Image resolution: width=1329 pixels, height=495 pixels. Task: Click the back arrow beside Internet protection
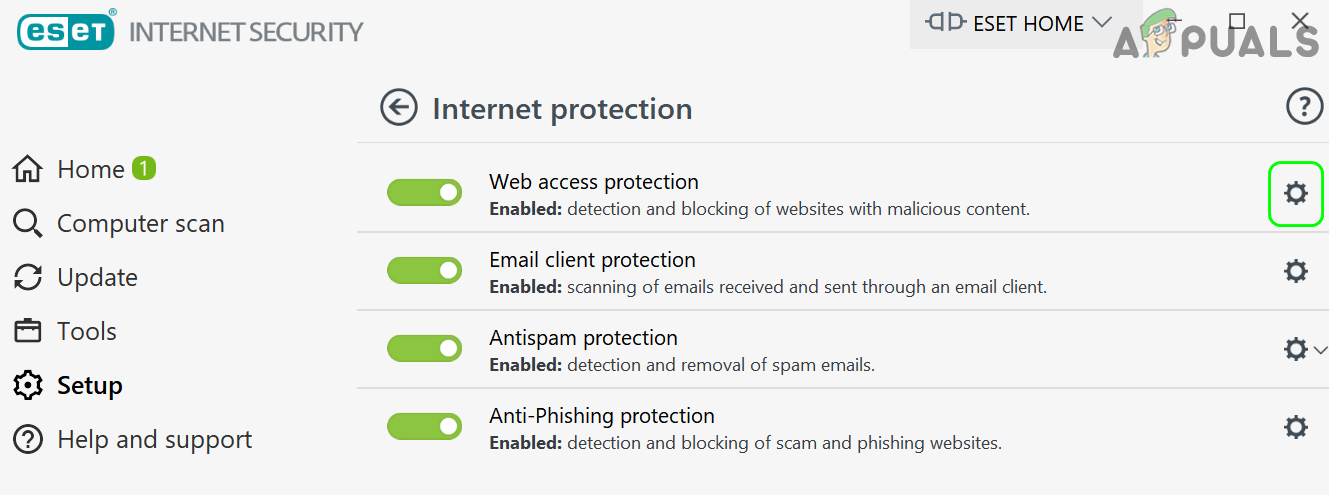click(399, 108)
